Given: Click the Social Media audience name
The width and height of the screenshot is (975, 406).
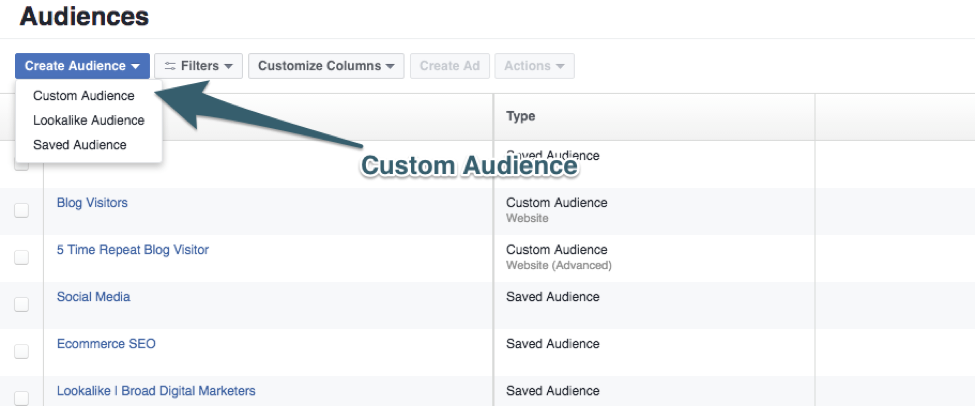Looking at the screenshot, I should click(93, 297).
